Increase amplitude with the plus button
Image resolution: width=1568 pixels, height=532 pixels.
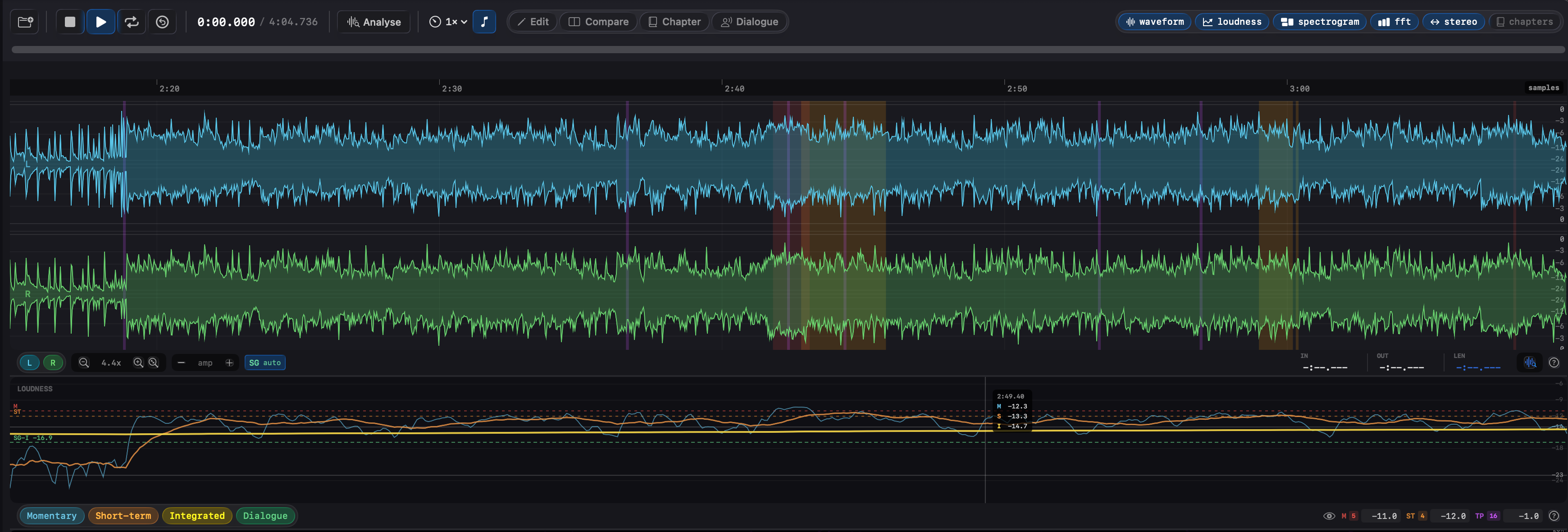point(229,362)
